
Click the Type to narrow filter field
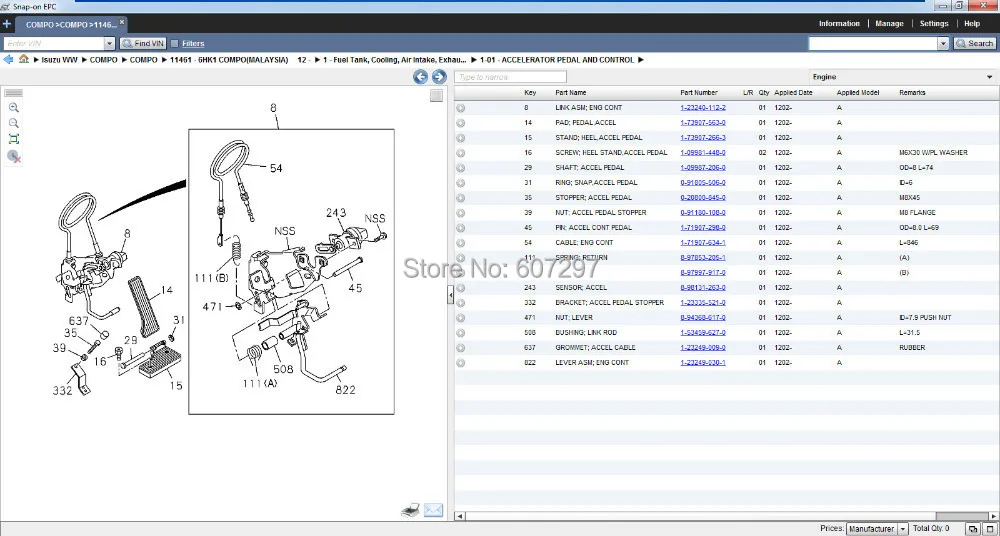510,77
